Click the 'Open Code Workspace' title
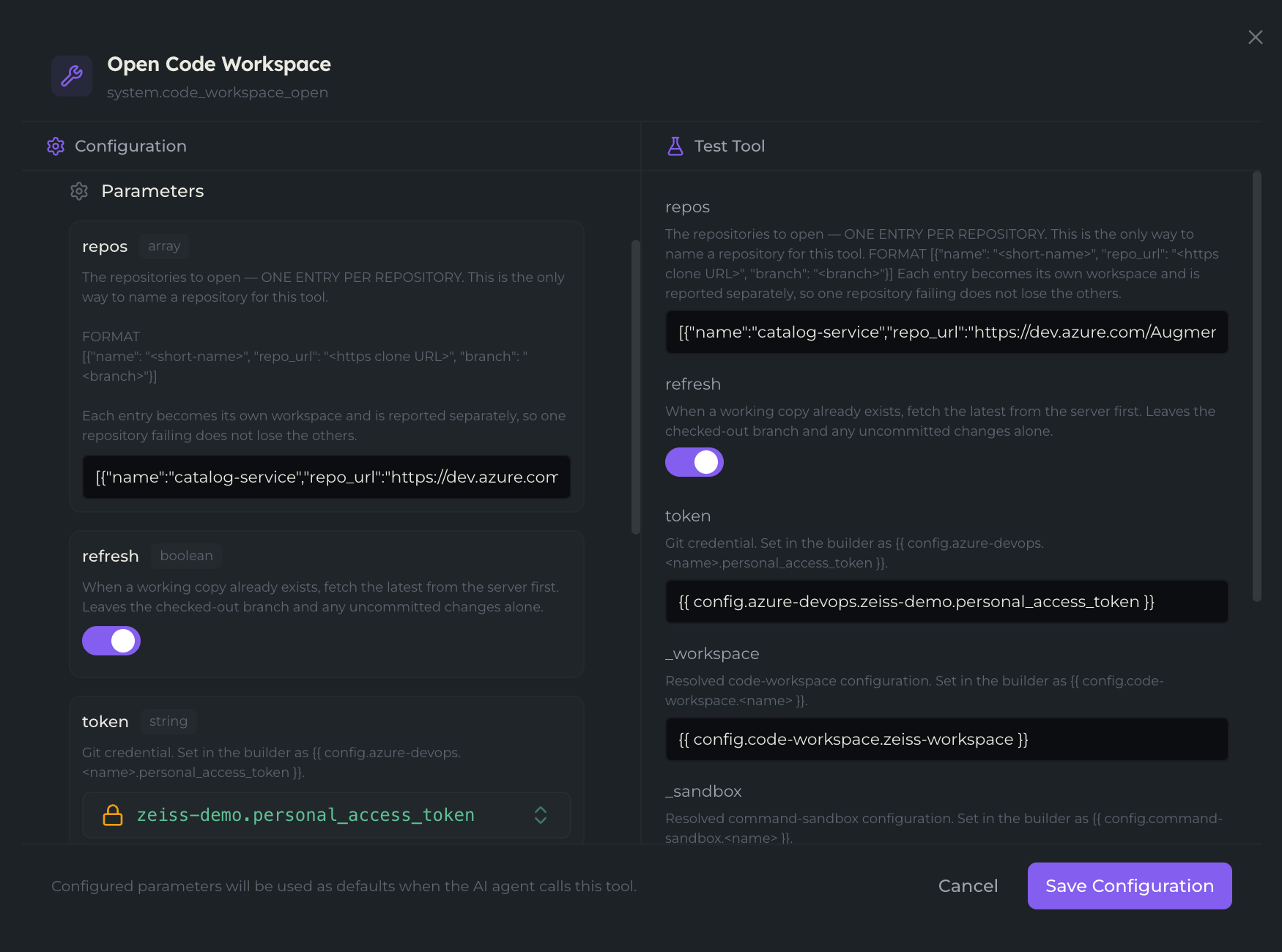This screenshot has width=1282, height=952. 219,64
